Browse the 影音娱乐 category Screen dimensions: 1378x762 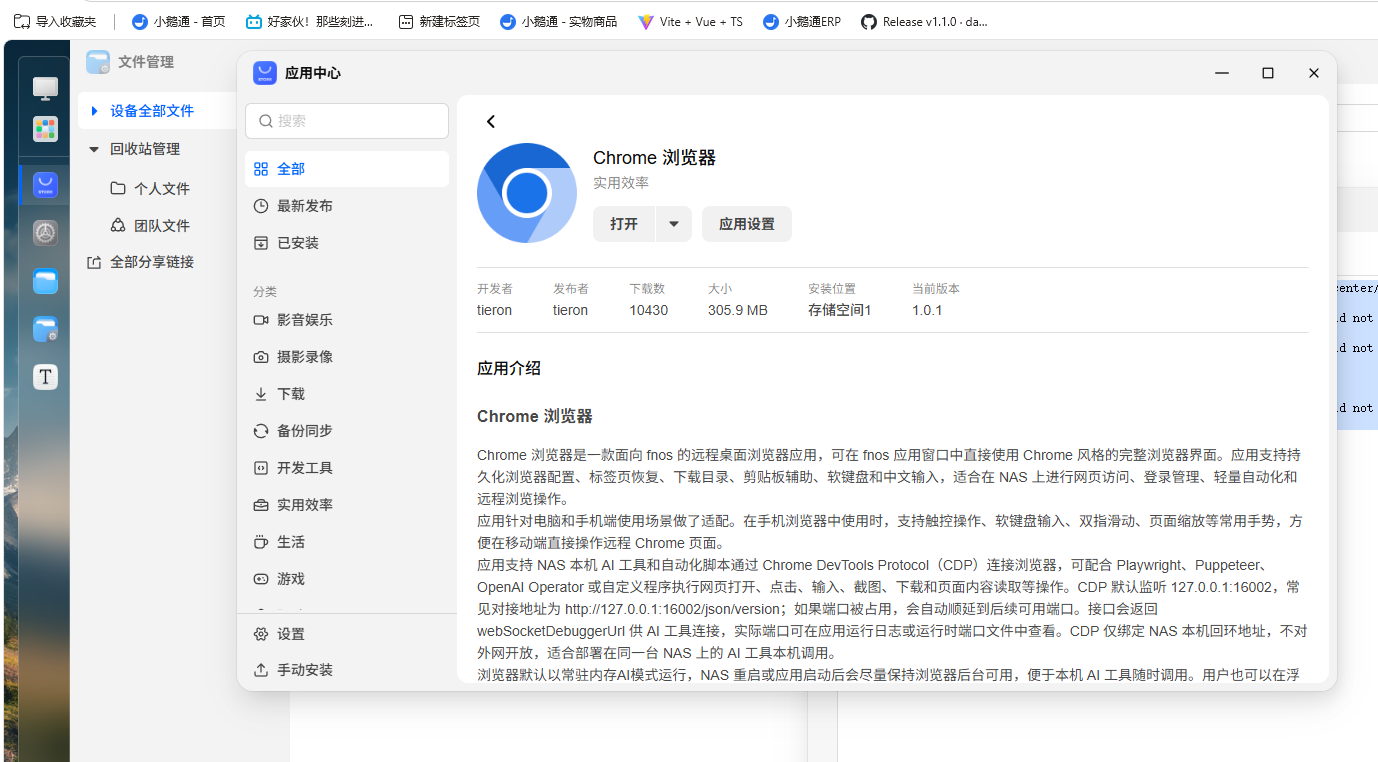tap(347, 320)
